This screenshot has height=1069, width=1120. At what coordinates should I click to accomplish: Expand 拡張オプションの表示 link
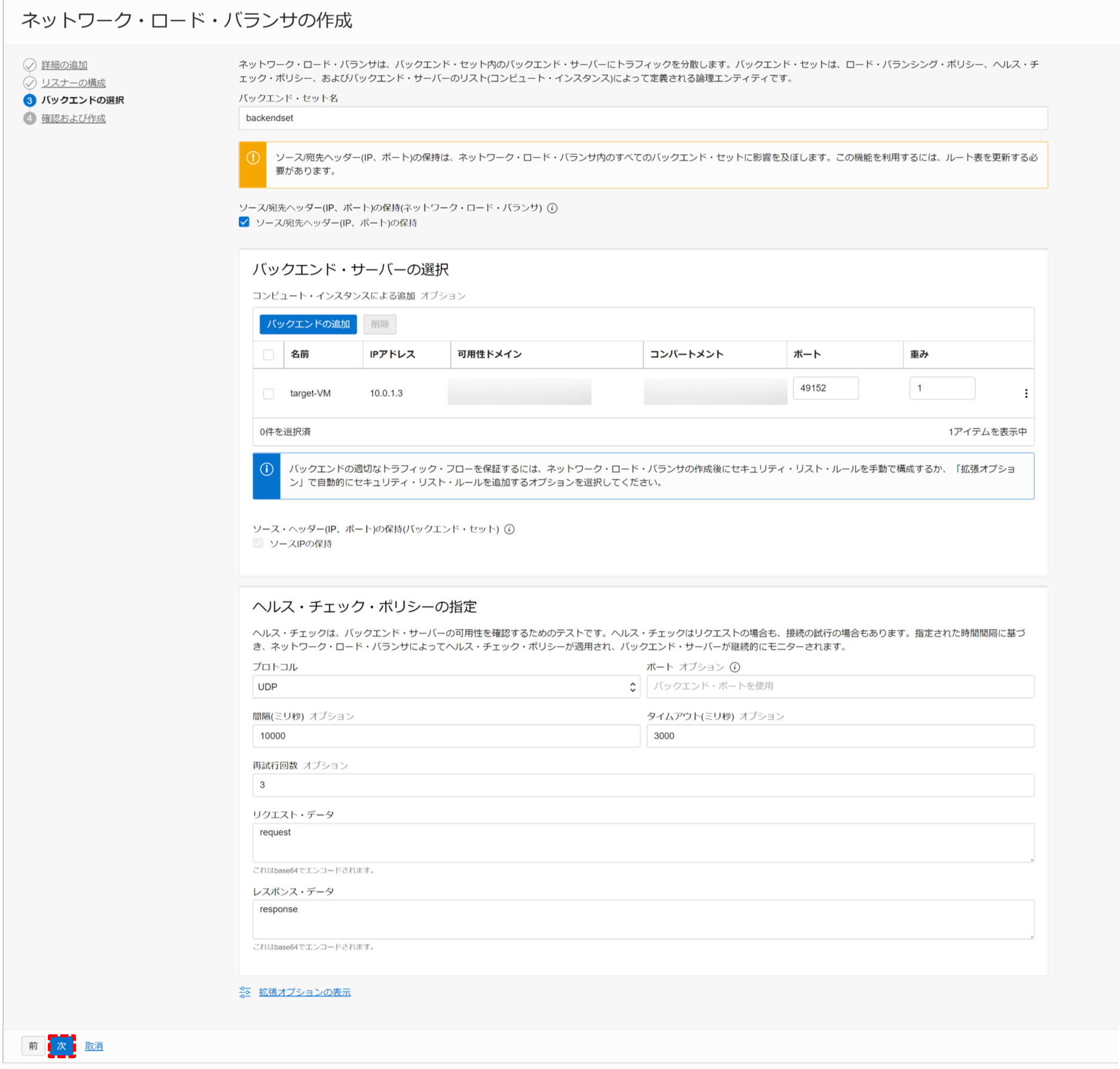pyautogui.click(x=304, y=992)
